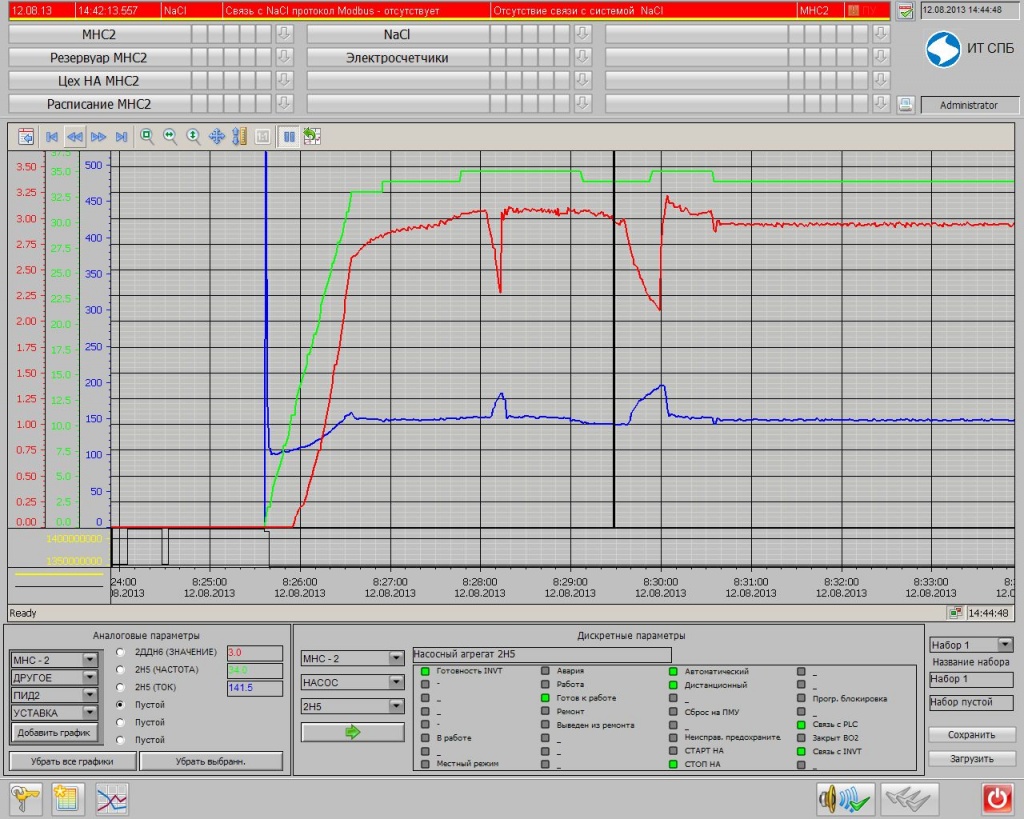Select the 2ДДН6 (ЗНАЧЕНИЕ) radio button

(x=120, y=652)
